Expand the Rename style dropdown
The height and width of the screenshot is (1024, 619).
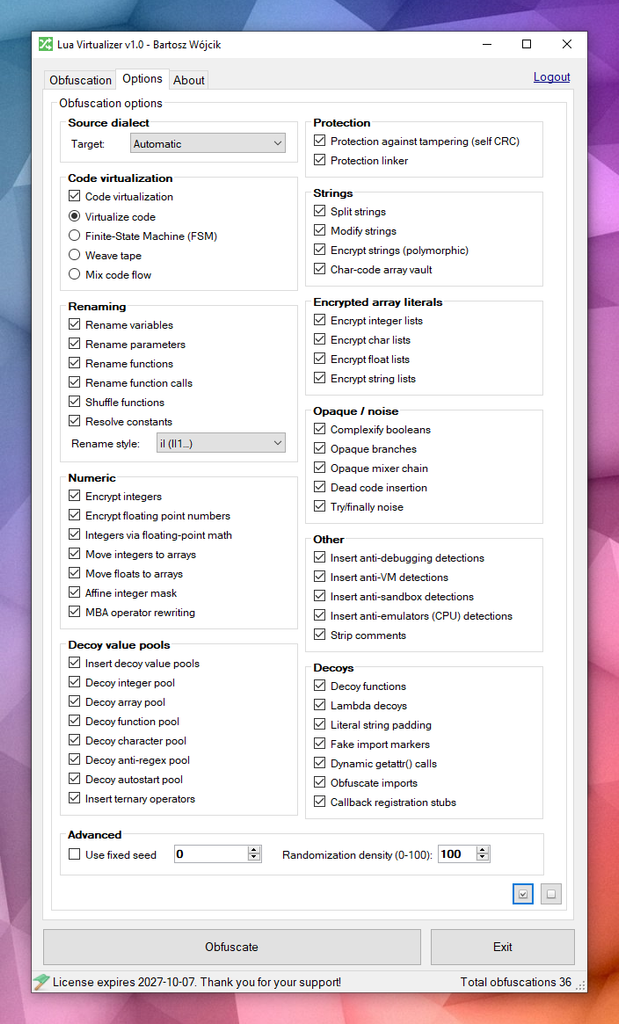(221, 443)
